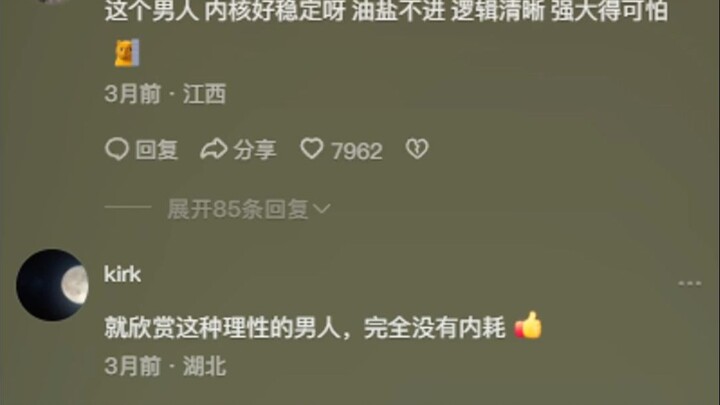Image resolution: width=720 pixels, height=405 pixels.
Task: Open kirk's moon profile avatar
Action: (52, 285)
